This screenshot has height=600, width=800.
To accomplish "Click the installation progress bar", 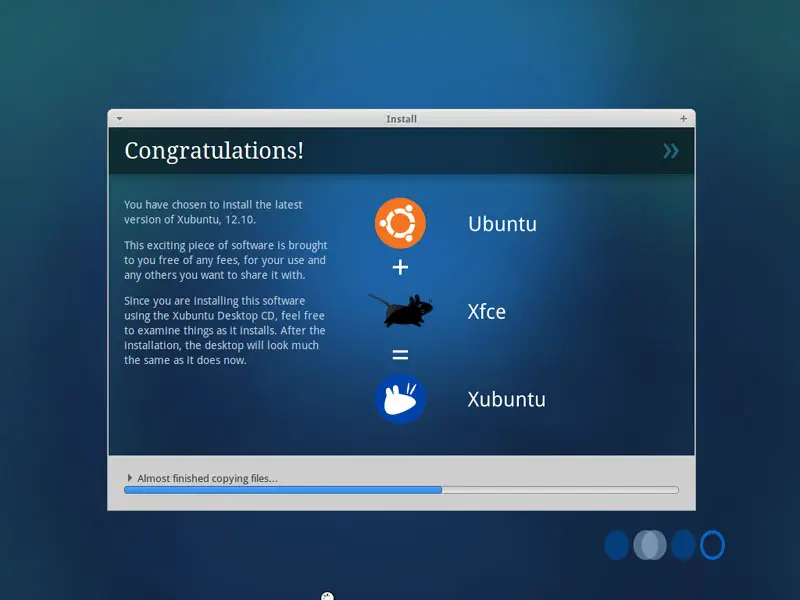I will (402, 490).
